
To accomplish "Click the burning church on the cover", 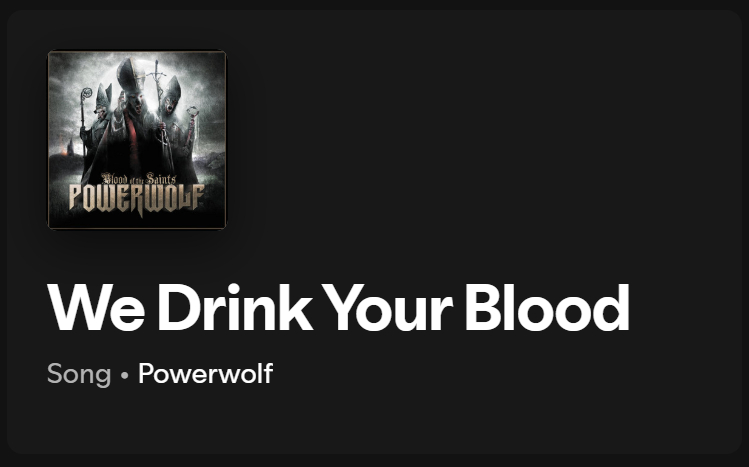I will (x=68, y=148).
